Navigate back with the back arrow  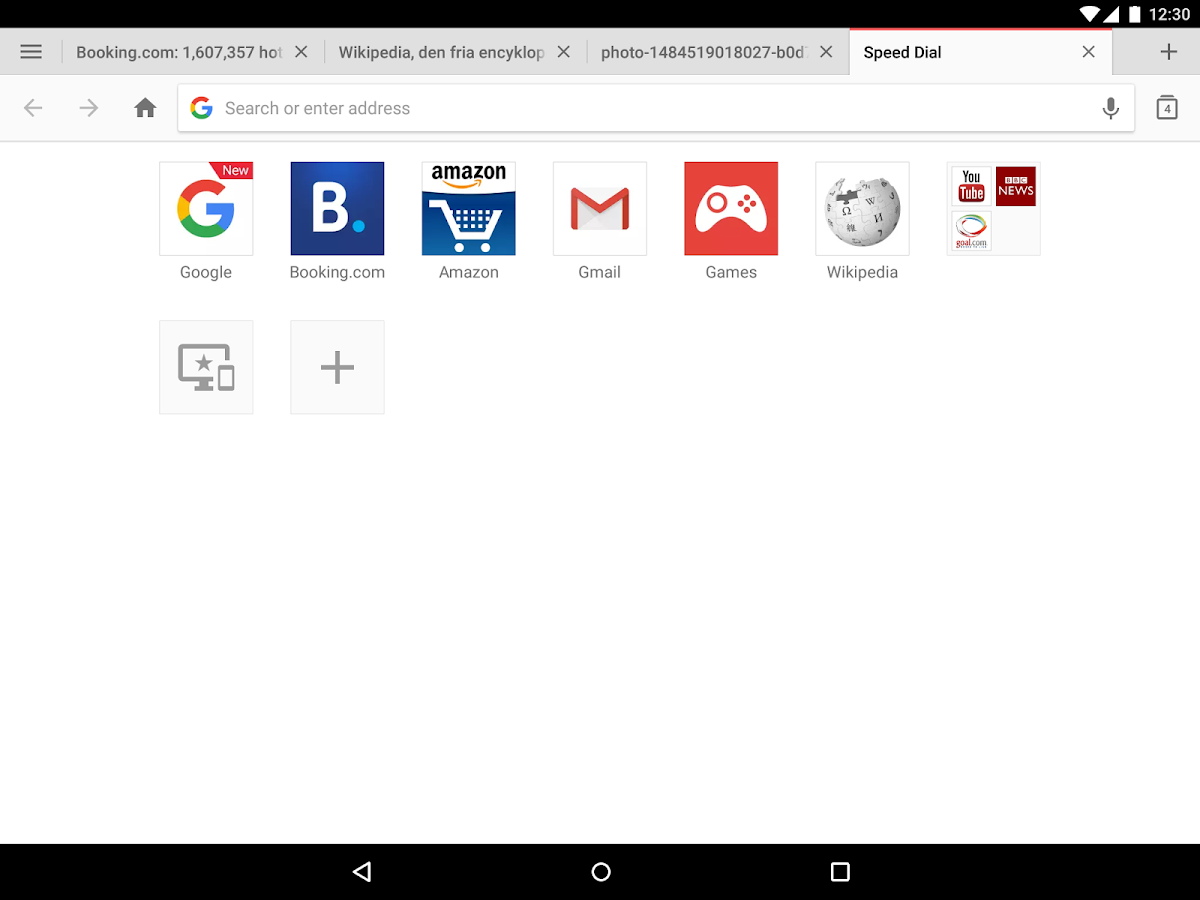point(33,108)
